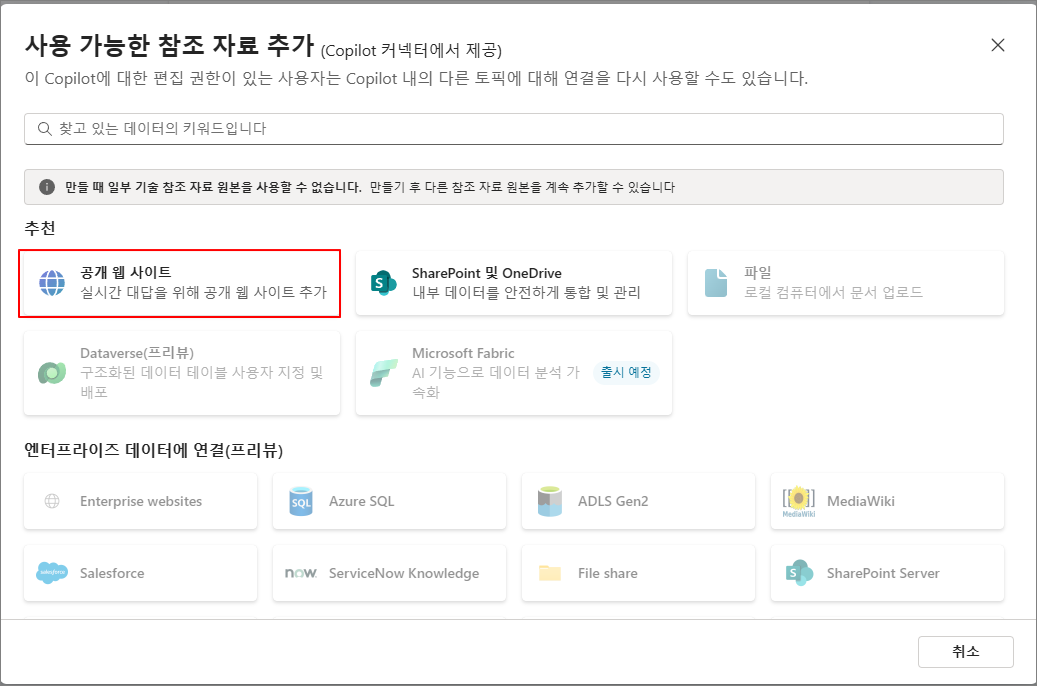The height and width of the screenshot is (686, 1037).
Task: Select the Microsoft Fabric card title
Action: coord(463,353)
